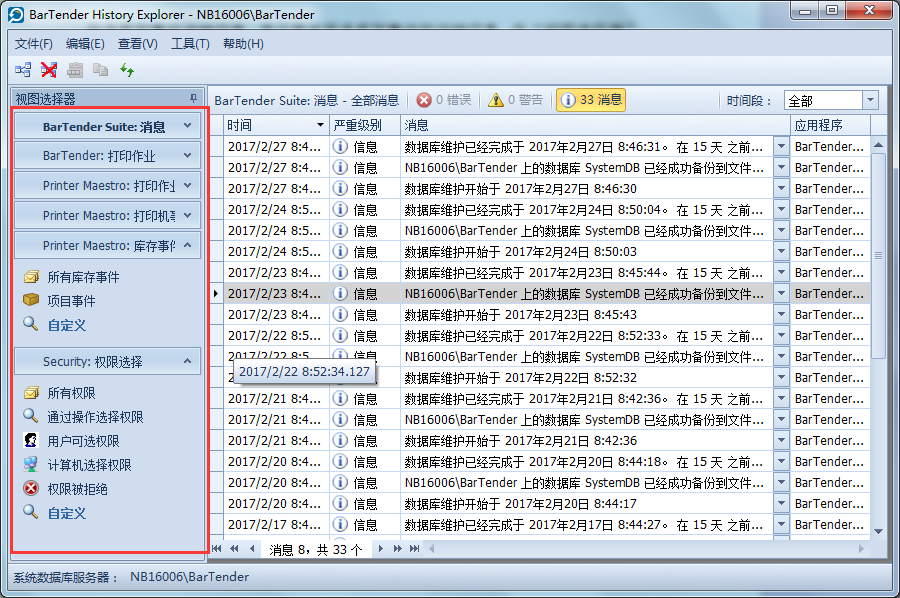The height and width of the screenshot is (598, 900).
Task: Click the green refresh arrows icon
Action: (x=127, y=71)
